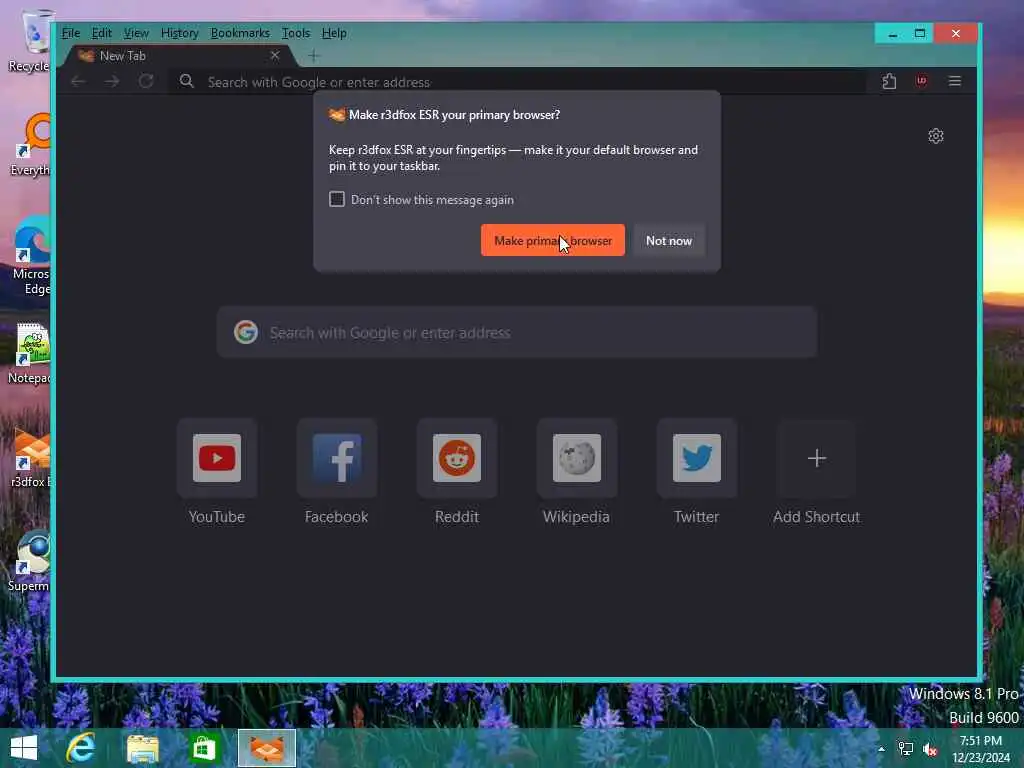Open the Tools menu
This screenshot has height=768, width=1024.
[x=296, y=33]
